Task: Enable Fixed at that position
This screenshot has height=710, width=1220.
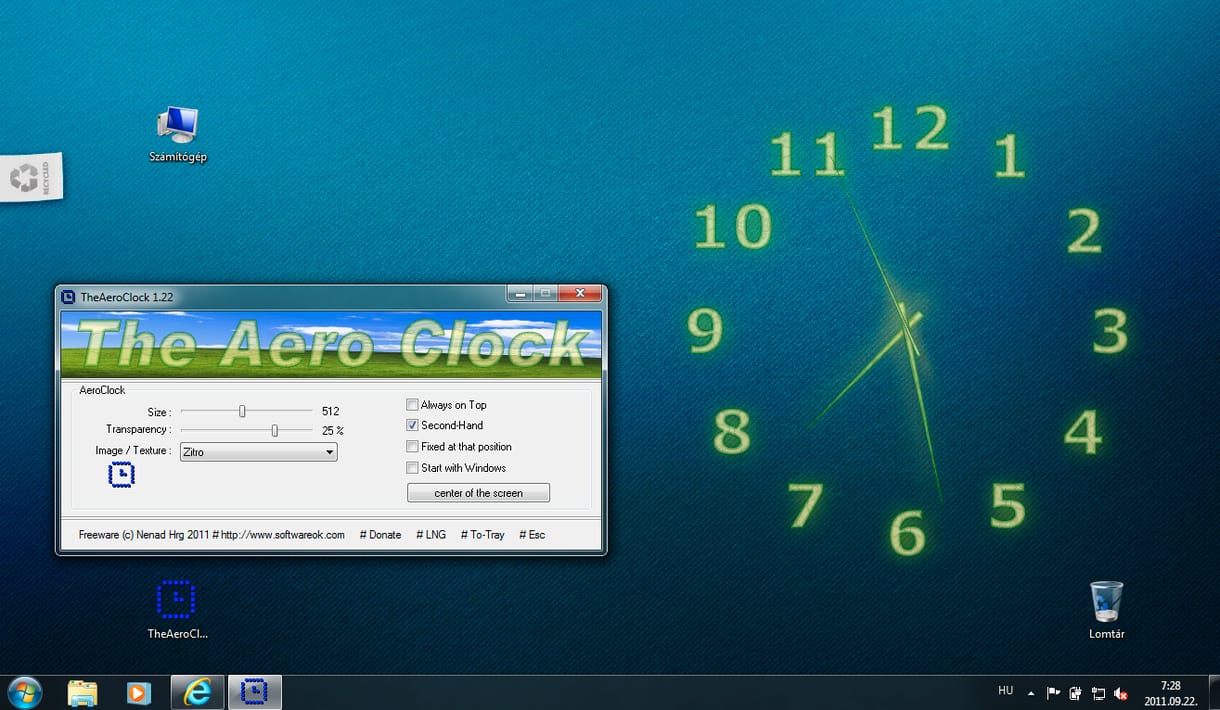Action: tap(412, 446)
